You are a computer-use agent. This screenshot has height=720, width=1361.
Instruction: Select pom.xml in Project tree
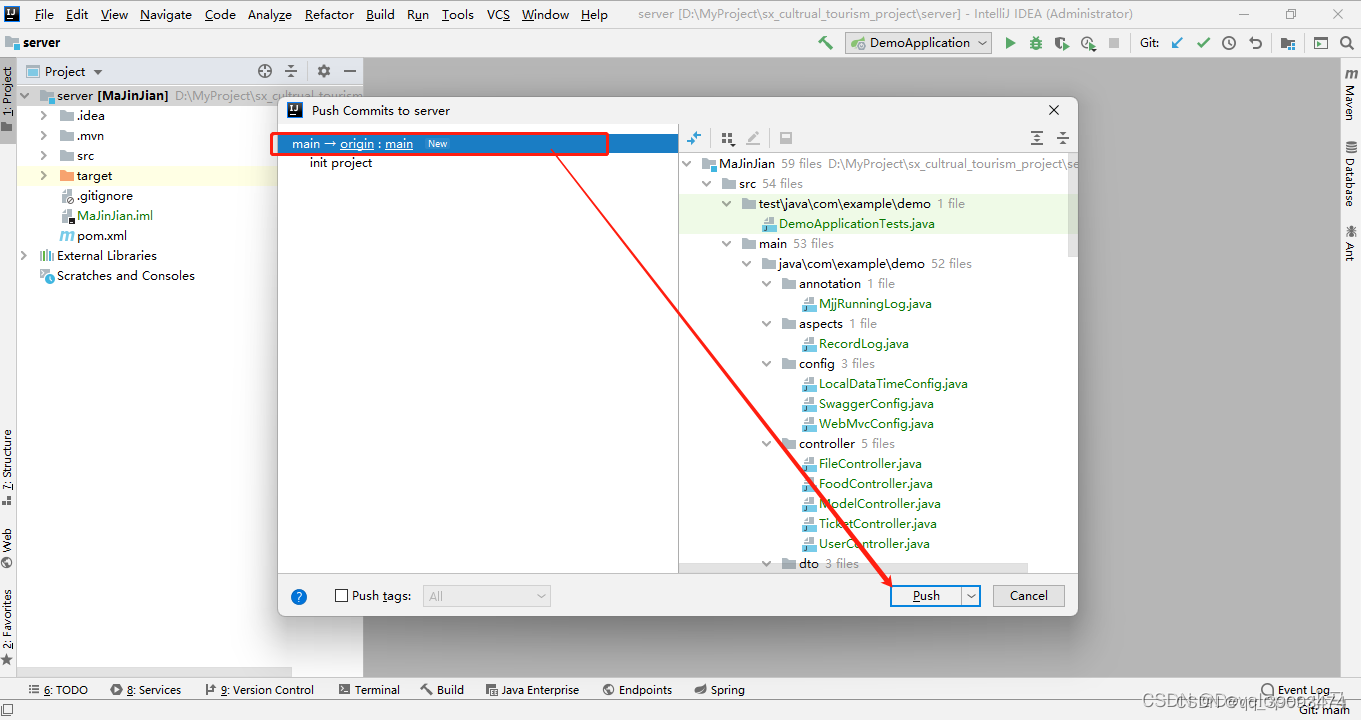[102, 236]
